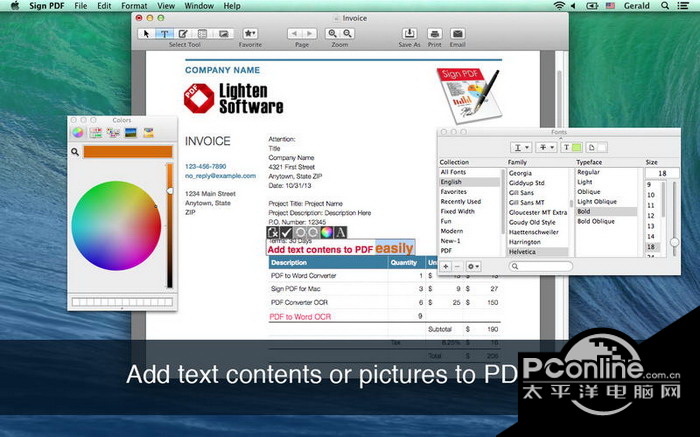Click the Save As toolbar icon
The image size is (700, 437).
pos(409,33)
